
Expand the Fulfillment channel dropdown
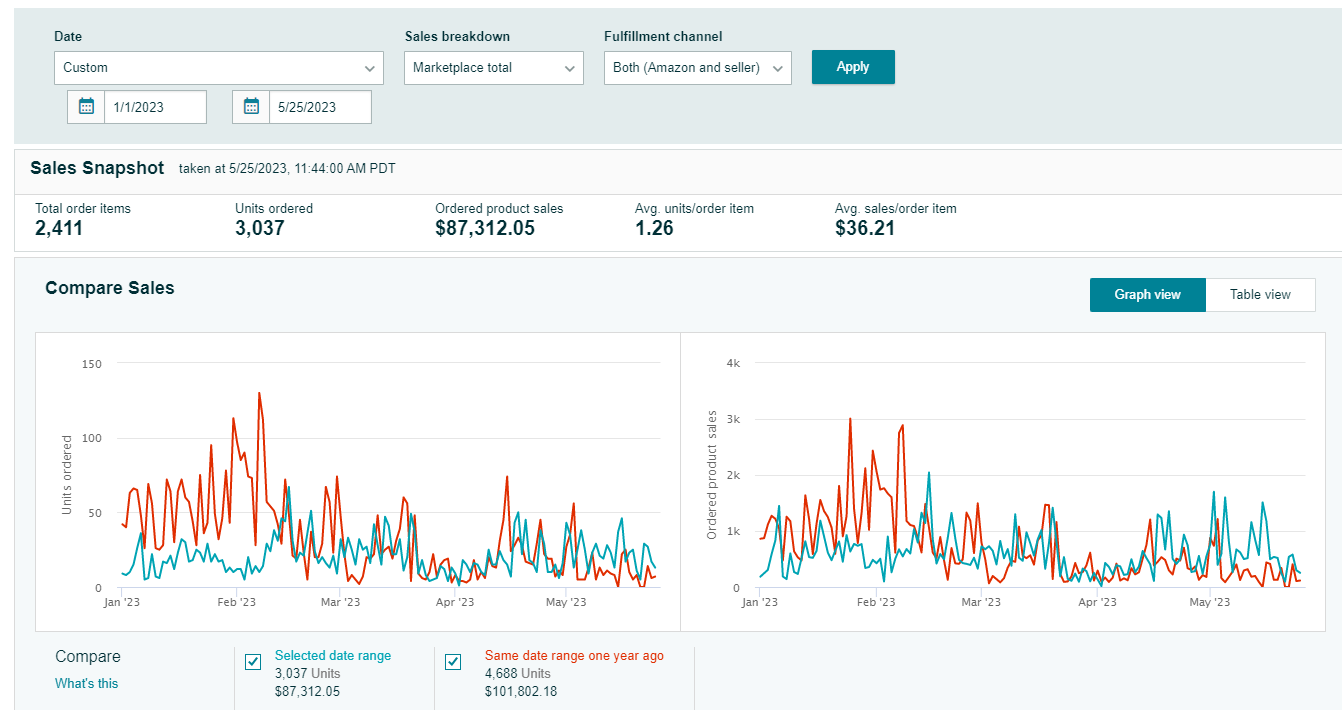(697, 68)
